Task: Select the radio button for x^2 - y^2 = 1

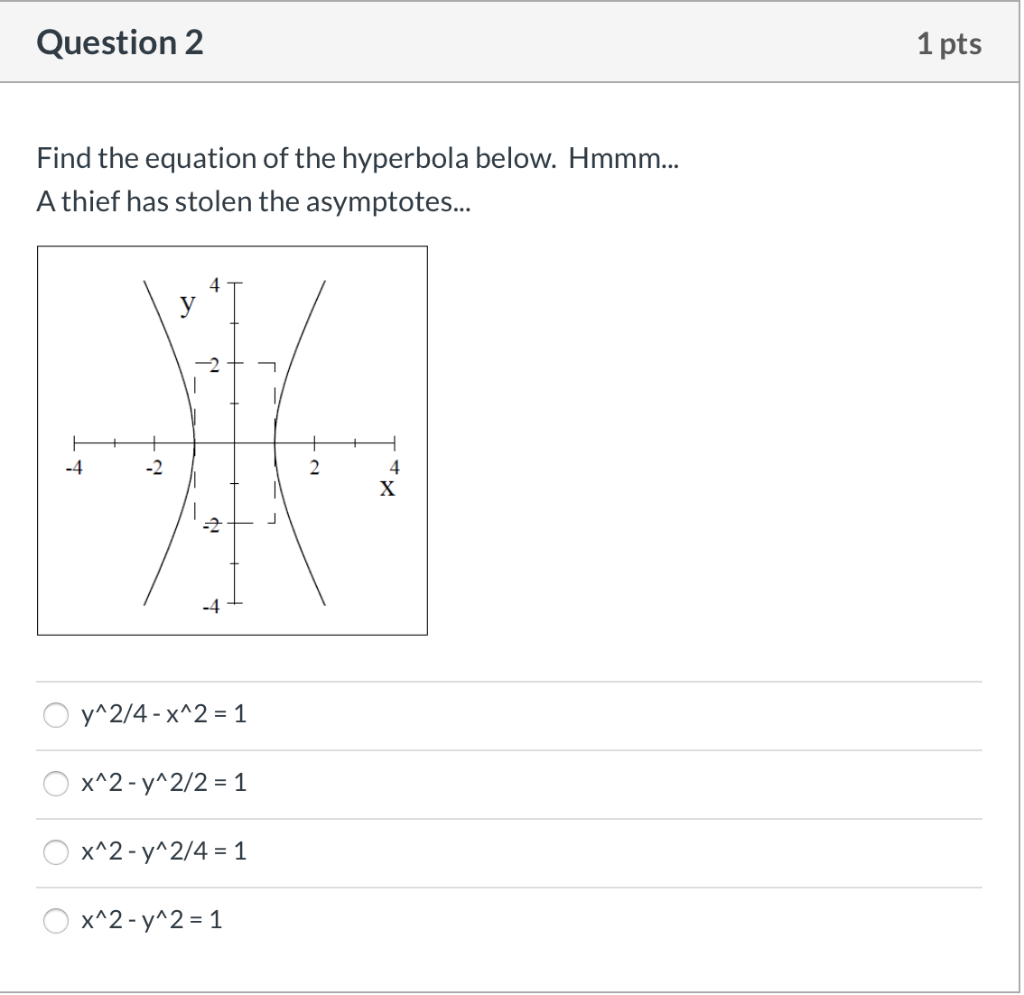Action: [55, 920]
